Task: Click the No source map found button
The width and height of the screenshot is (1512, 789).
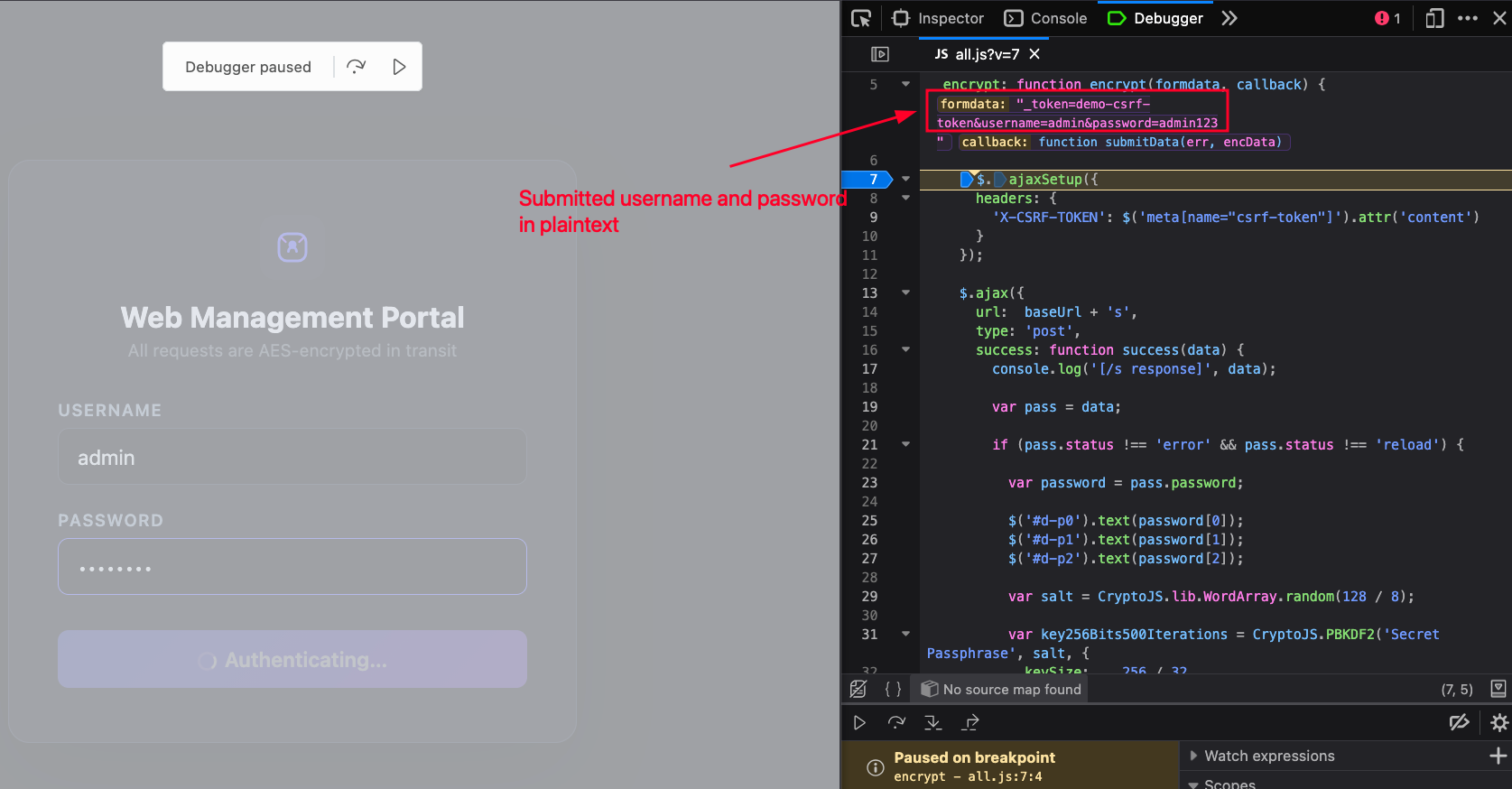Action: 1001,689
